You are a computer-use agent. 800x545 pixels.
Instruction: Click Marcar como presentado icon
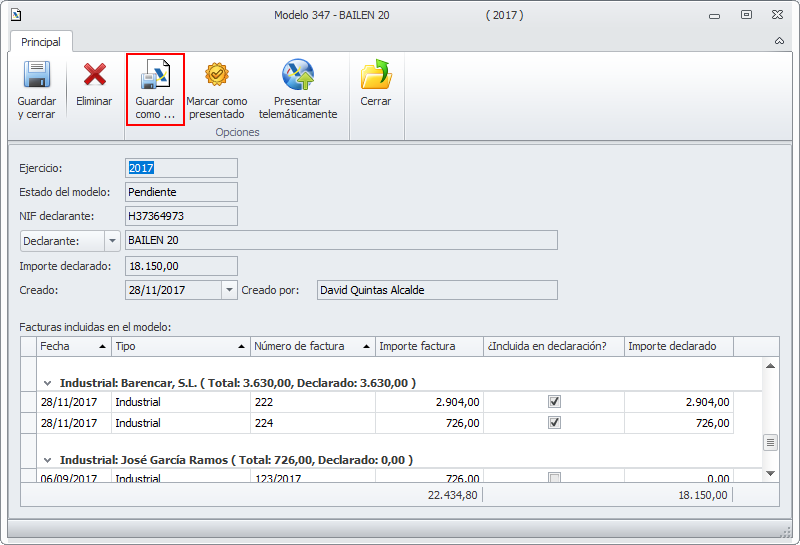point(217,76)
